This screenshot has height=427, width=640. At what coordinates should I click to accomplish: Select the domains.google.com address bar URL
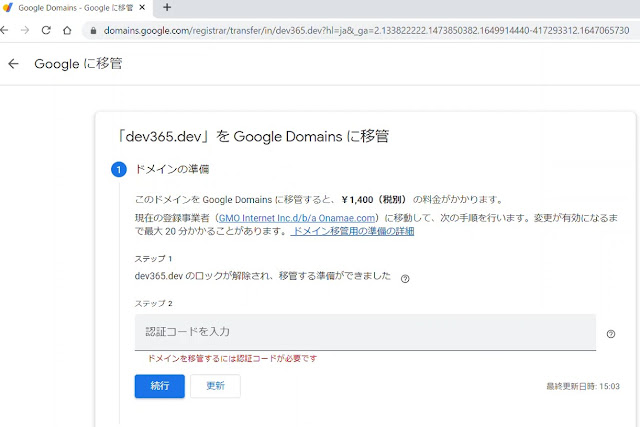pos(366,31)
